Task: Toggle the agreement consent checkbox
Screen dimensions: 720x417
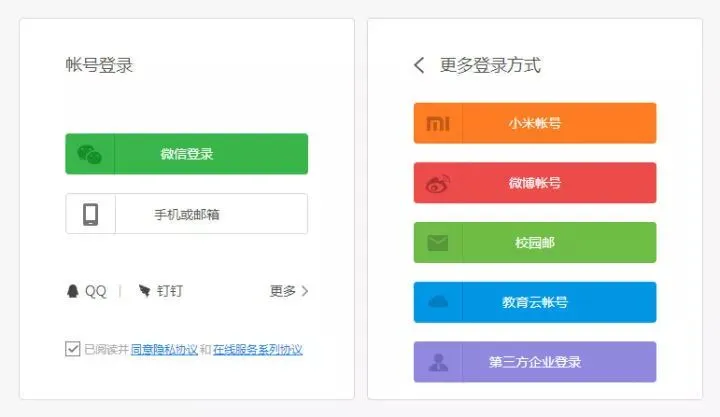Action: pyautogui.click(x=73, y=349)
